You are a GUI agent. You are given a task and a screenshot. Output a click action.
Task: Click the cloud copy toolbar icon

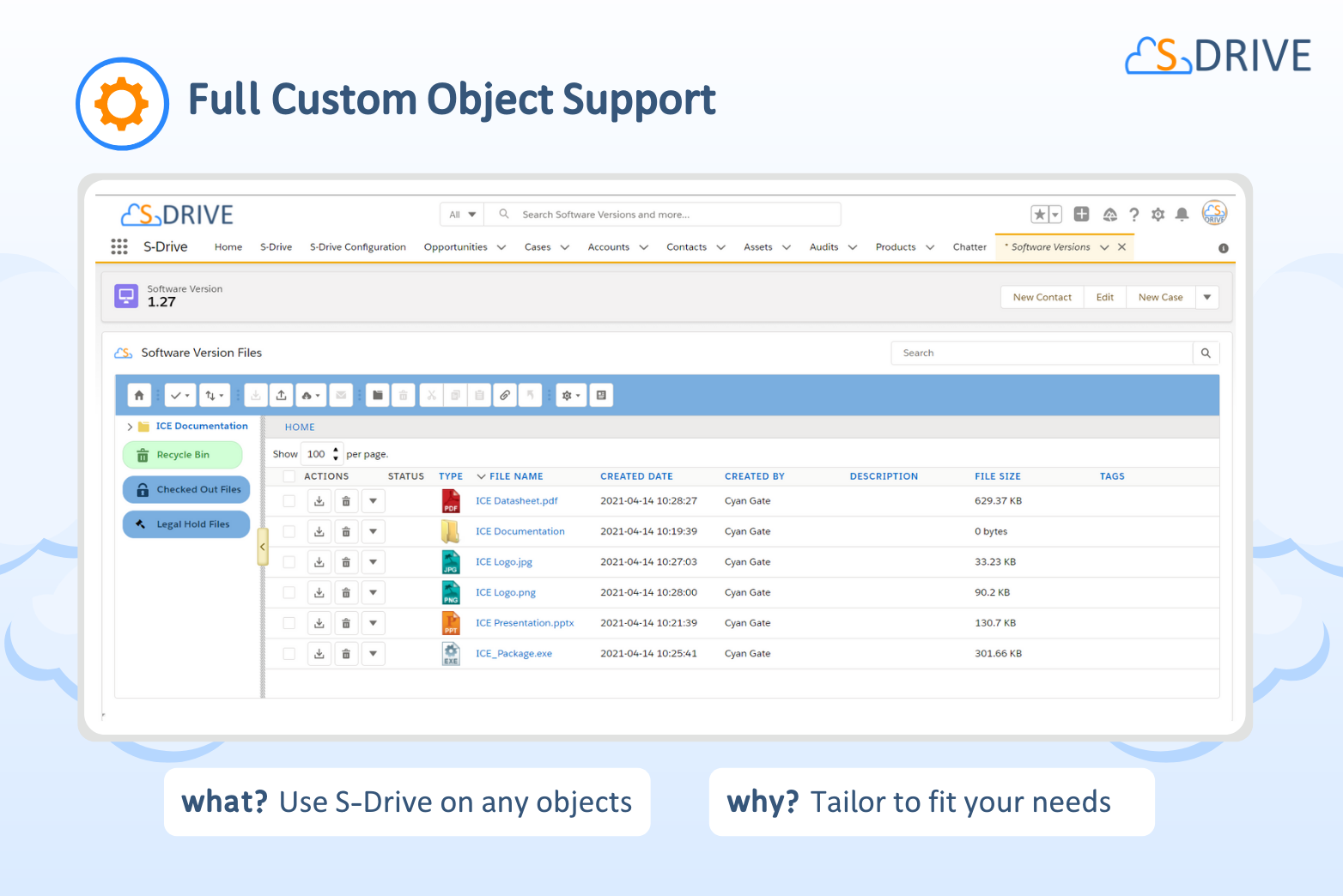click(x=311, y=395)
